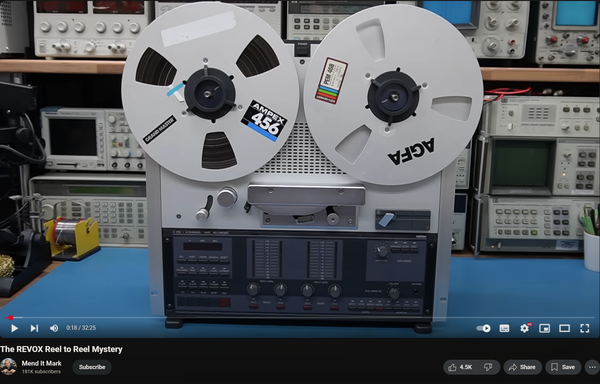The width and height of the screenshot is (600, 384).
Task: Switch to miniplayer mode
Action: click(x=545, y=328)
